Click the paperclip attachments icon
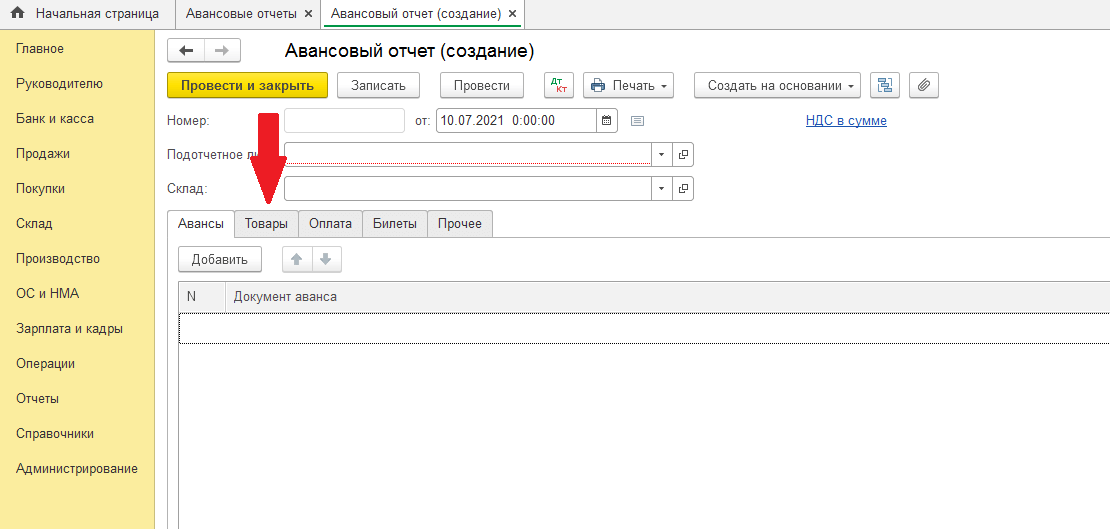The width and height of the screenshot is (1110, 529). [924, 86]
